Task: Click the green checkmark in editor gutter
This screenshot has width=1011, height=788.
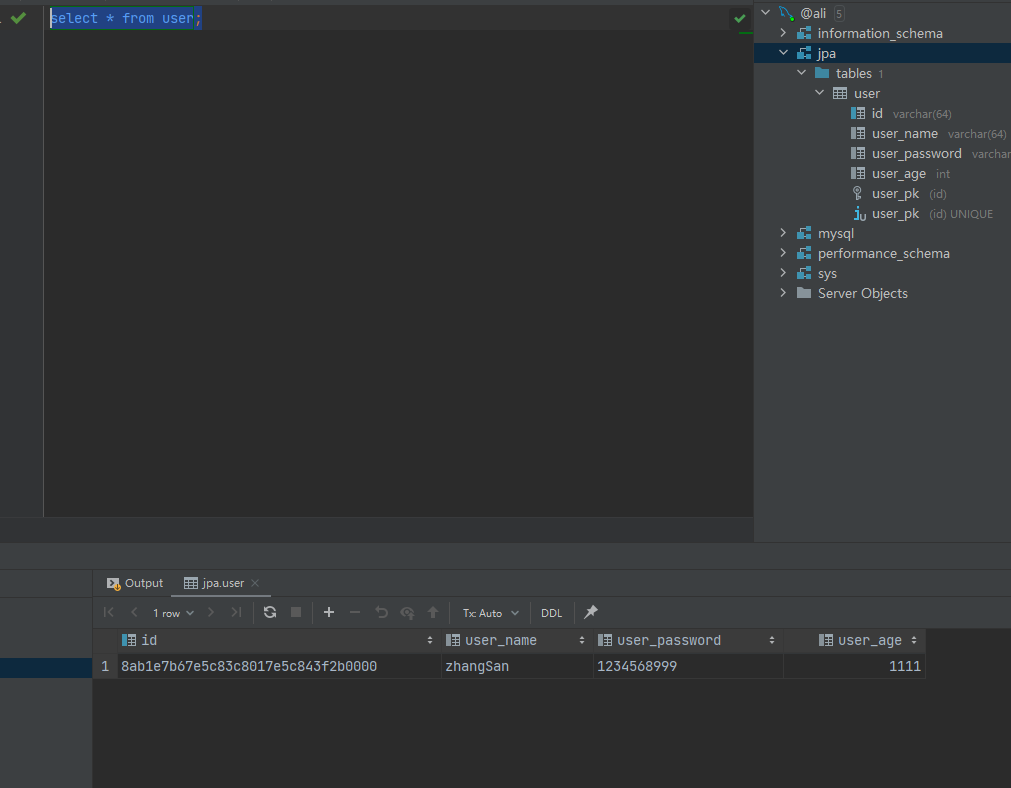Action: [19, 18]
